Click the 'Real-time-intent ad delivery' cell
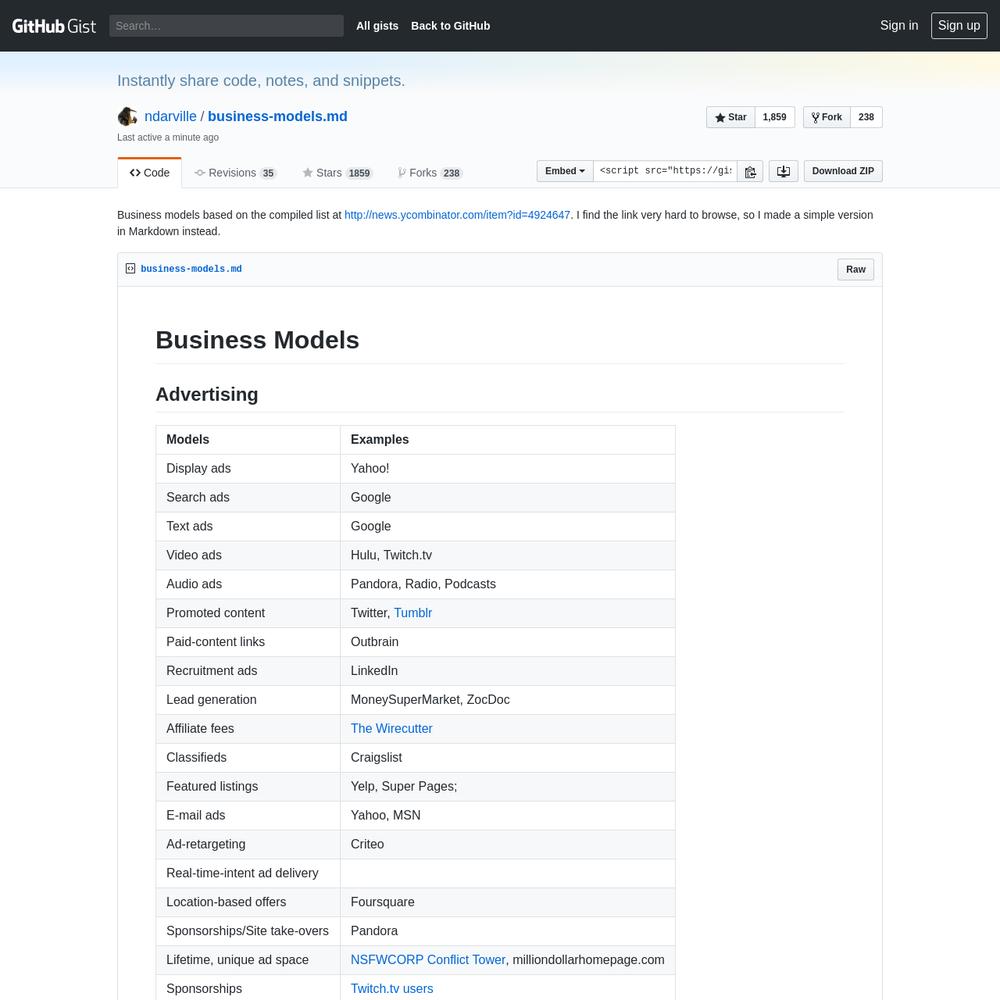This screenshot has height=1000, width=1000. click(x=249, y=873)
